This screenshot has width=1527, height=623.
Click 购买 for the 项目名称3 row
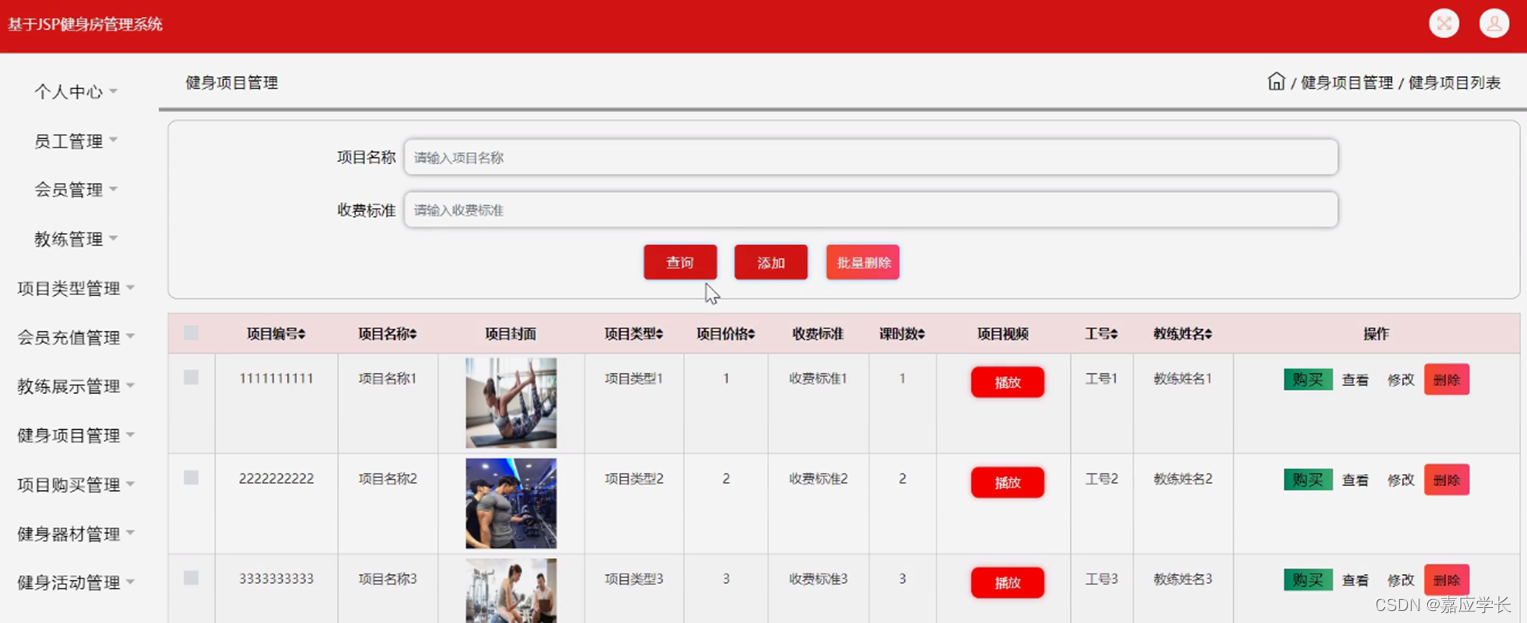tap(1308, 580)
